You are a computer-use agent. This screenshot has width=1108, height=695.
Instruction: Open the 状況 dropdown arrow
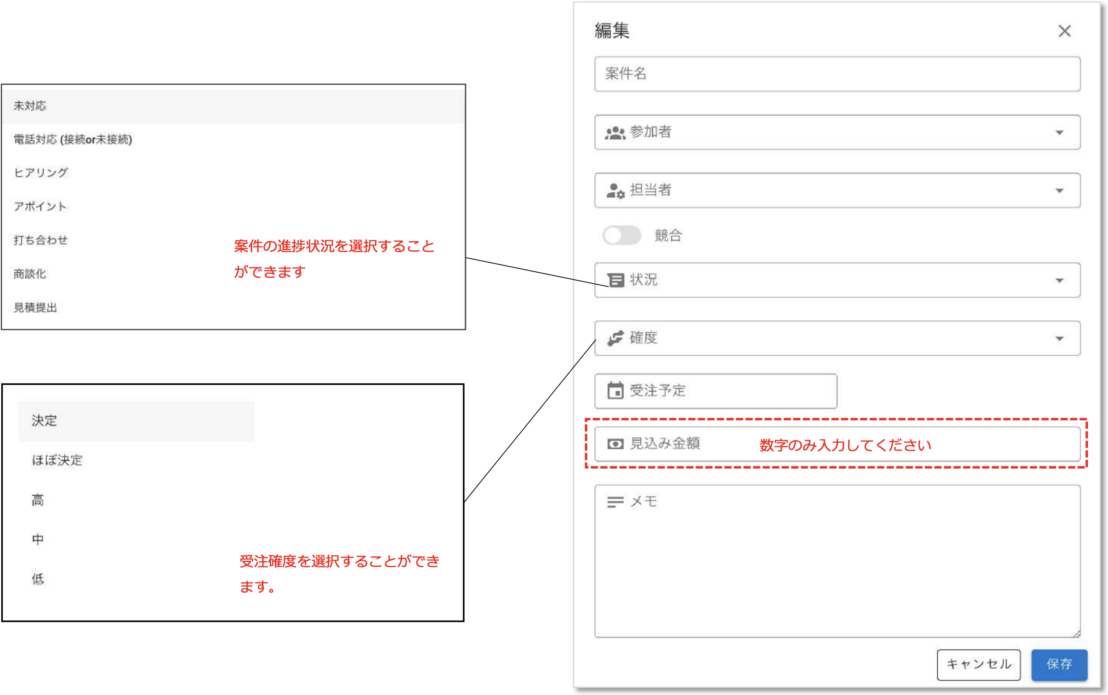click(1059, 280)
